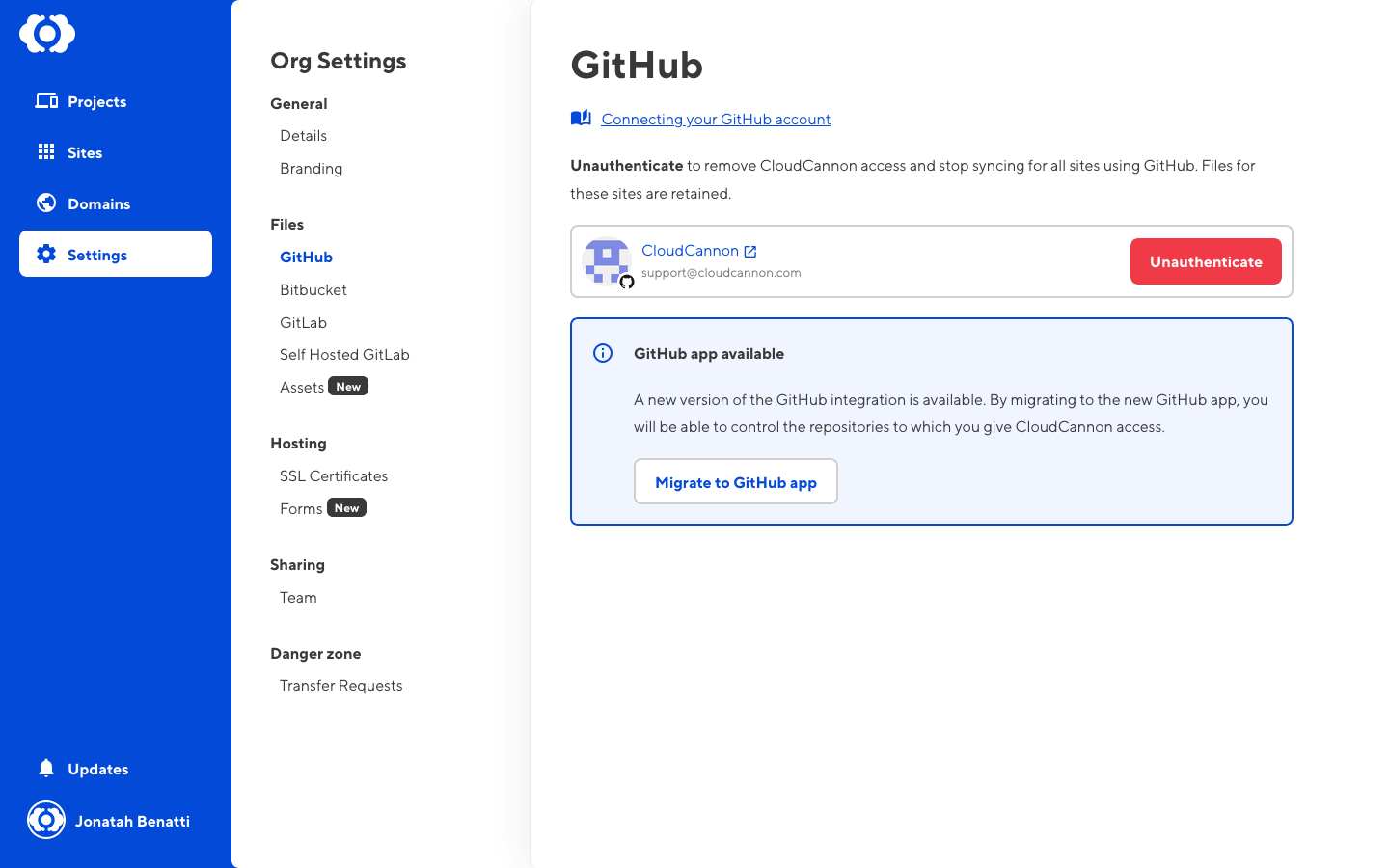The width and height of the screenshot is (1389, 868).
Task: Click the GitHub page title
Action: (637, 66)
